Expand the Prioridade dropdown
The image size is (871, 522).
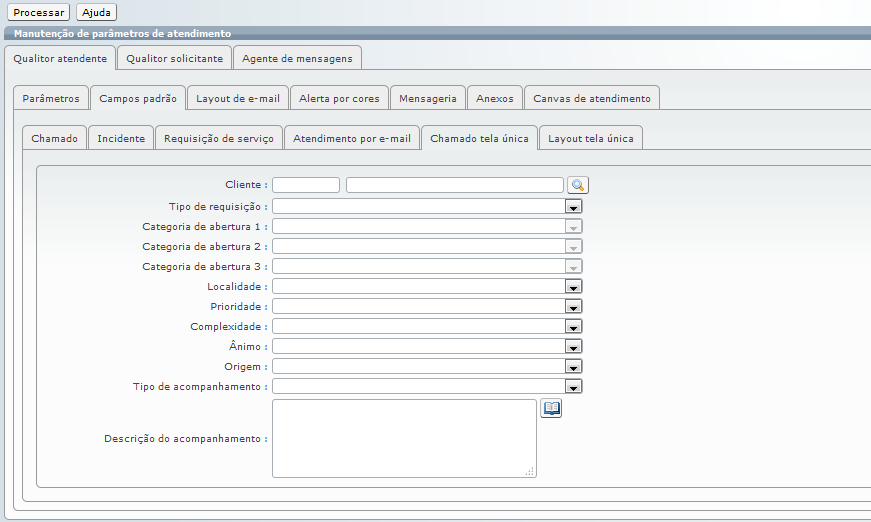pos(573,306)
